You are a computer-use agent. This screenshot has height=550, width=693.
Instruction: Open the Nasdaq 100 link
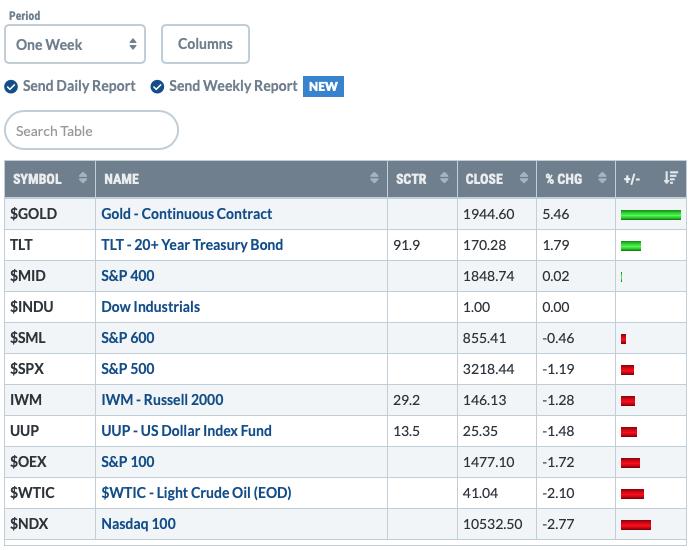[138, 523]
